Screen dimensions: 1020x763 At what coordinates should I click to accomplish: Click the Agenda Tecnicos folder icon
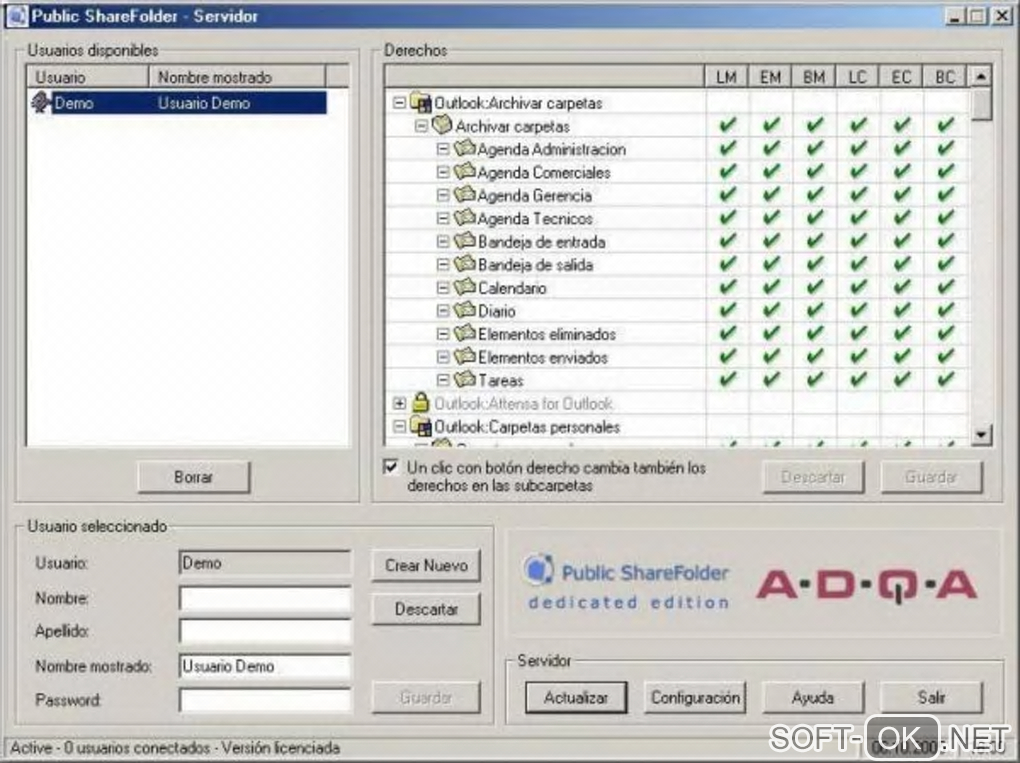pos(464,218)
